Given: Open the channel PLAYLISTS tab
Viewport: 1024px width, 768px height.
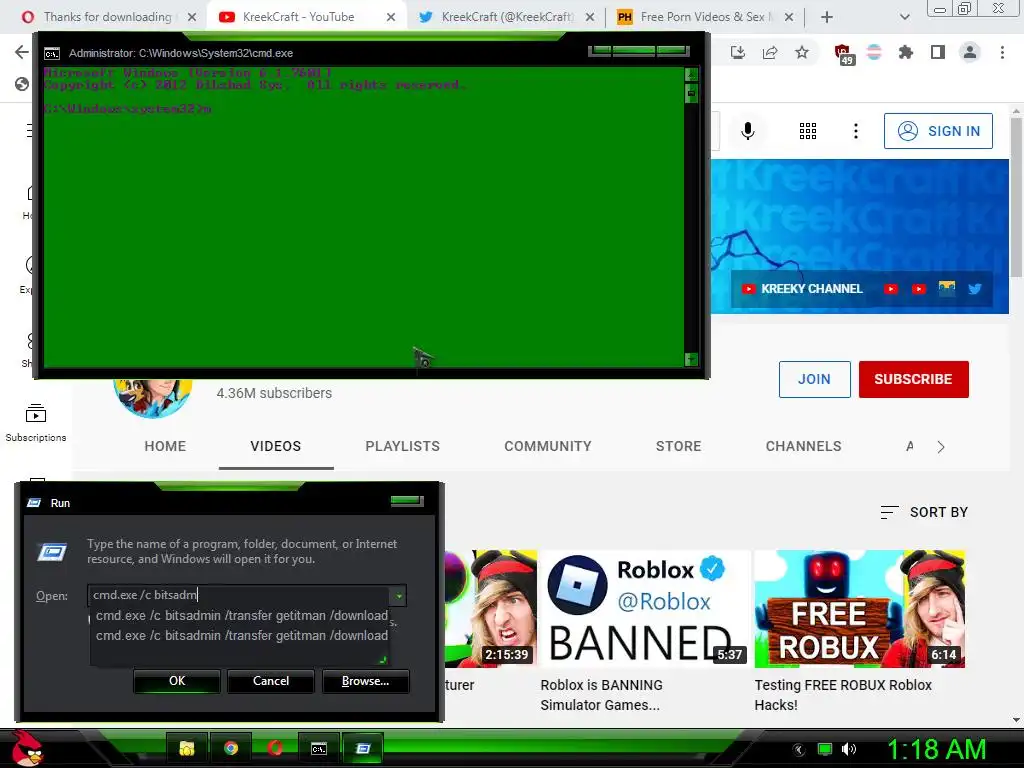Looking at the screenshot, I should [402, 446].
